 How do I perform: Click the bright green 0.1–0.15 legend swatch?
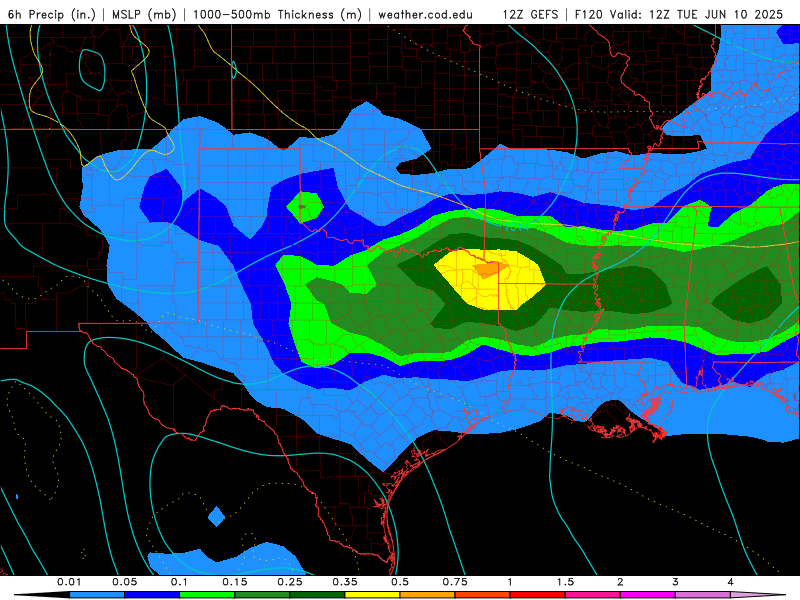(x=207, y=595)
